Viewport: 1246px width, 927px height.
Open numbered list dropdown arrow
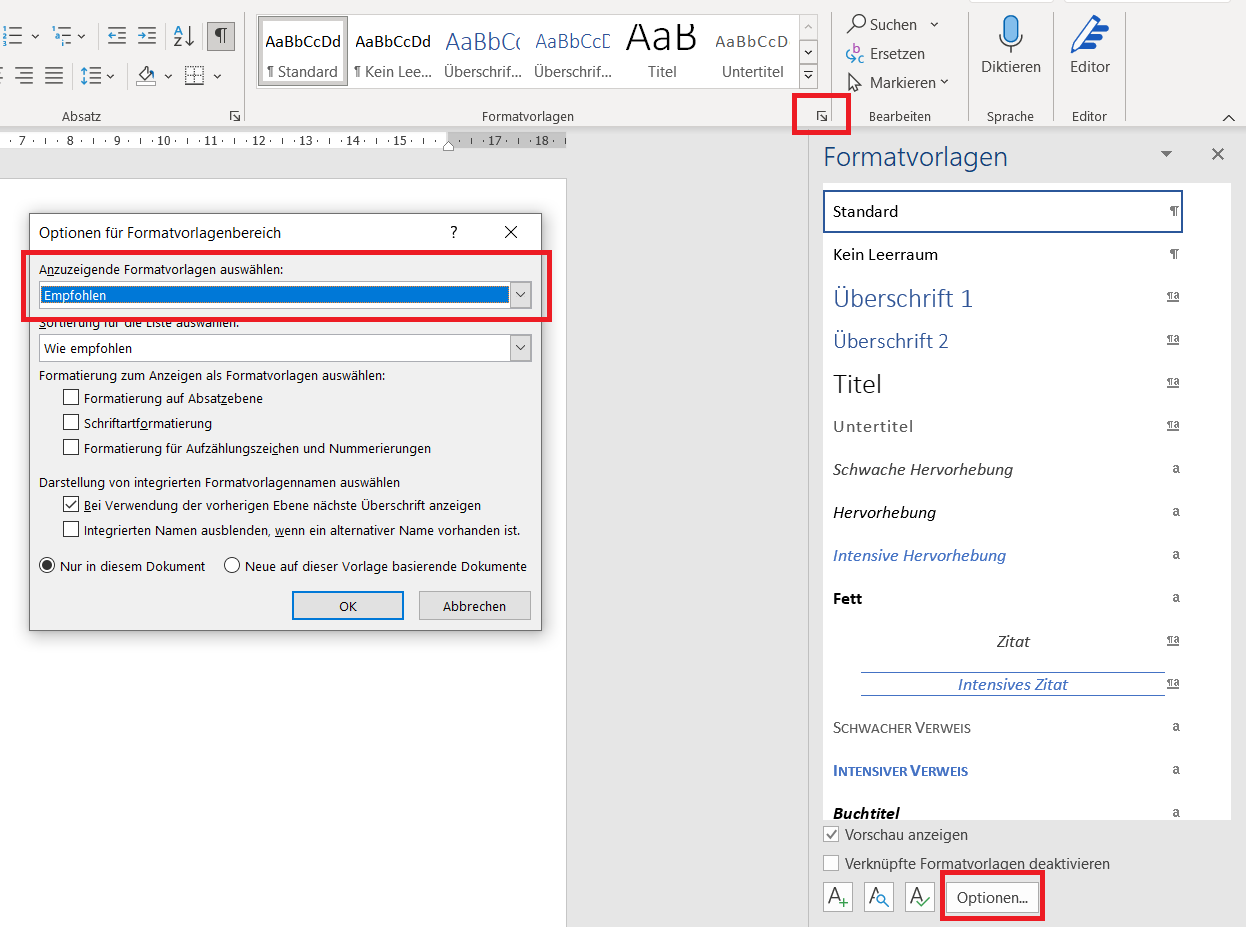pos(35,36)
